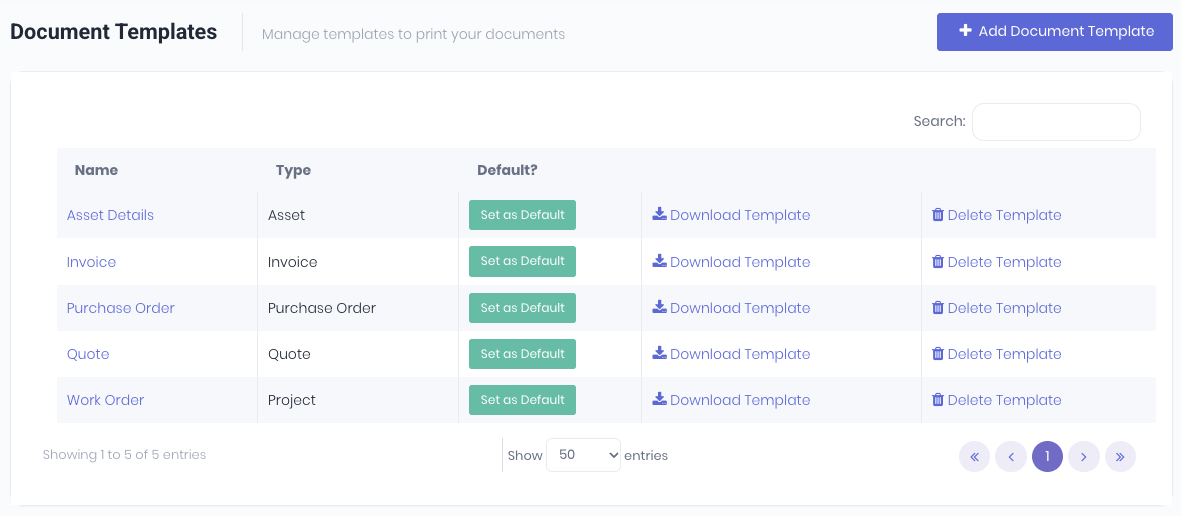The width and height of the screenshot is (1181, 516).
Task: Click the trash icon in the Invoice row
Action: tap(938, 261)
